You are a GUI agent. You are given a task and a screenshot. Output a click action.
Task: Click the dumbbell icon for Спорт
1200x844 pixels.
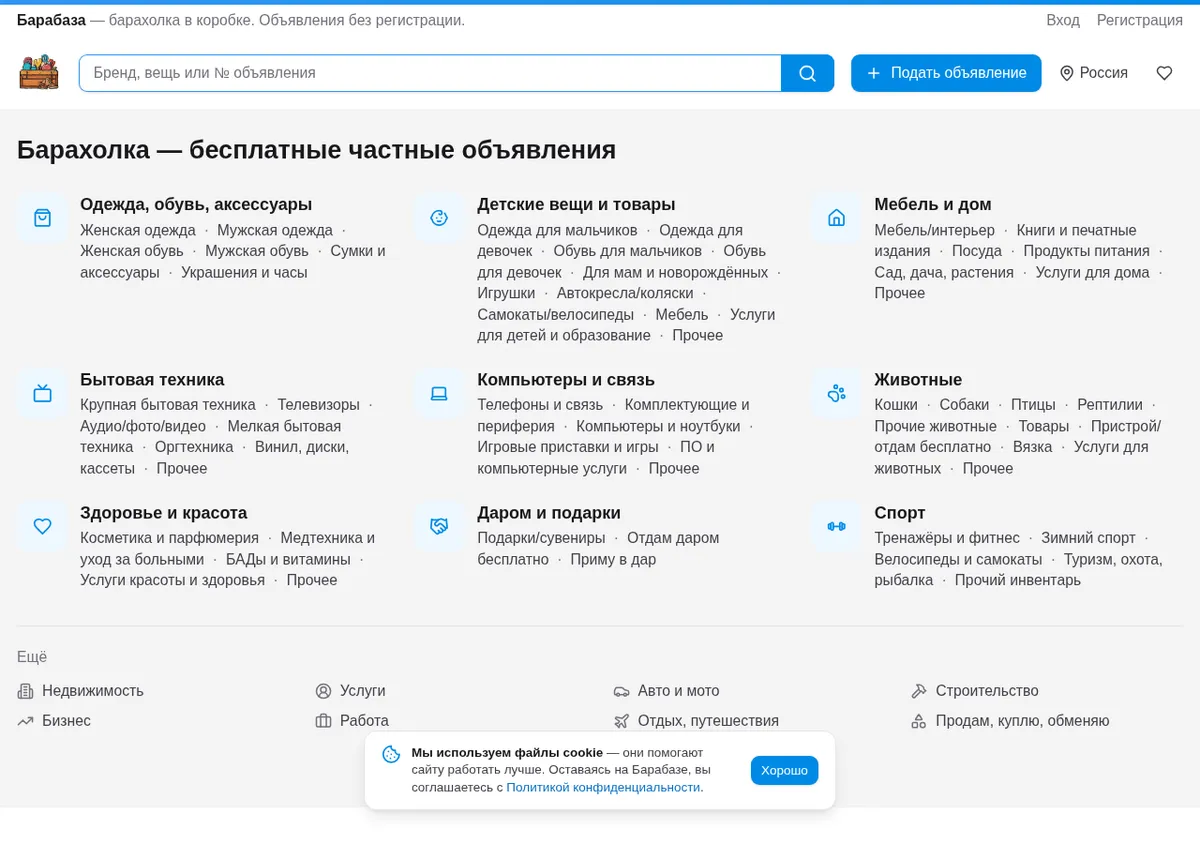pos(836,526)
